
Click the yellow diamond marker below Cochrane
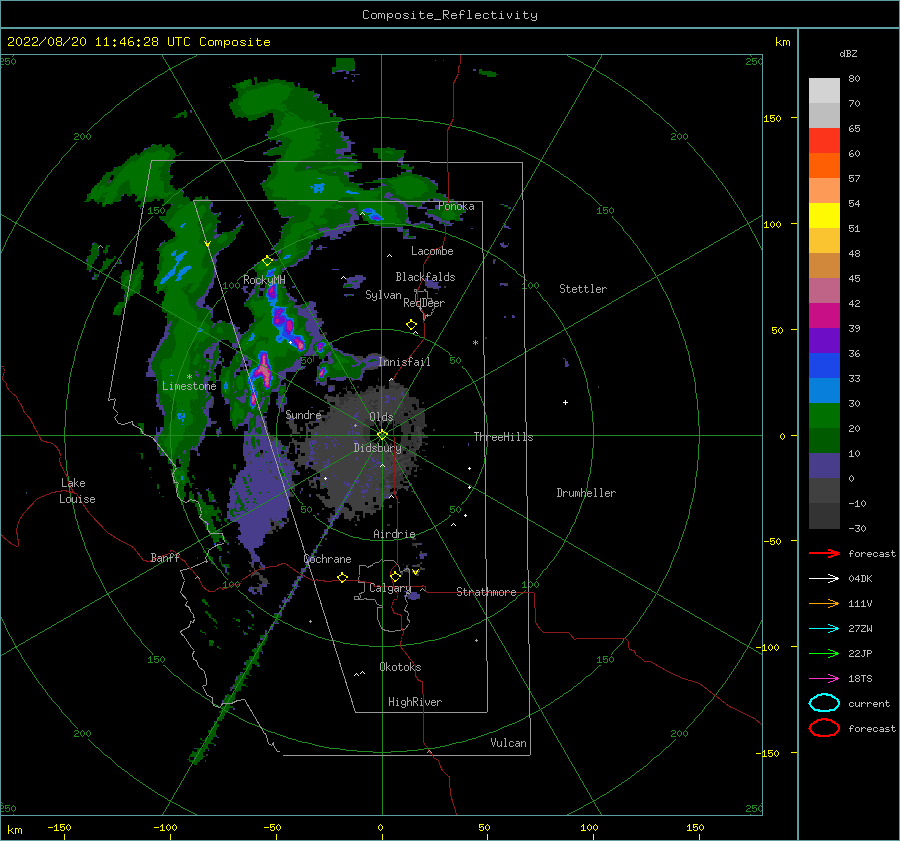[x=343, y=577]
